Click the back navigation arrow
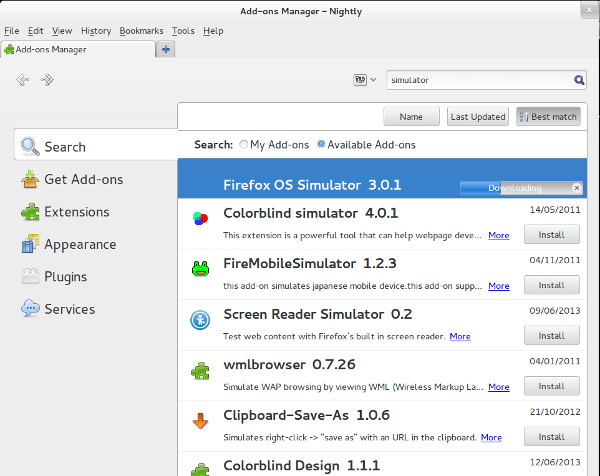Screen dimensions: 600x476 (x=22, y=79)
